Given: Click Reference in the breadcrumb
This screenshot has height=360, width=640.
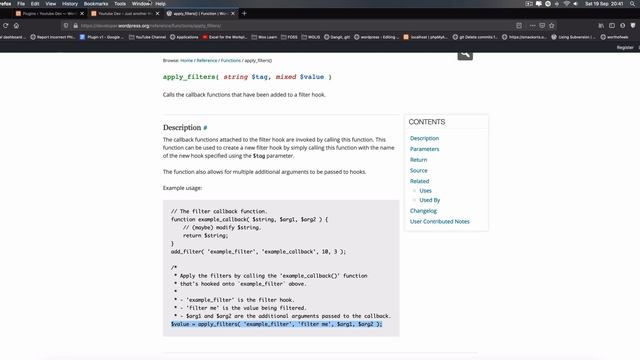Looking at the screenshot, I should [x=207, y=60].
